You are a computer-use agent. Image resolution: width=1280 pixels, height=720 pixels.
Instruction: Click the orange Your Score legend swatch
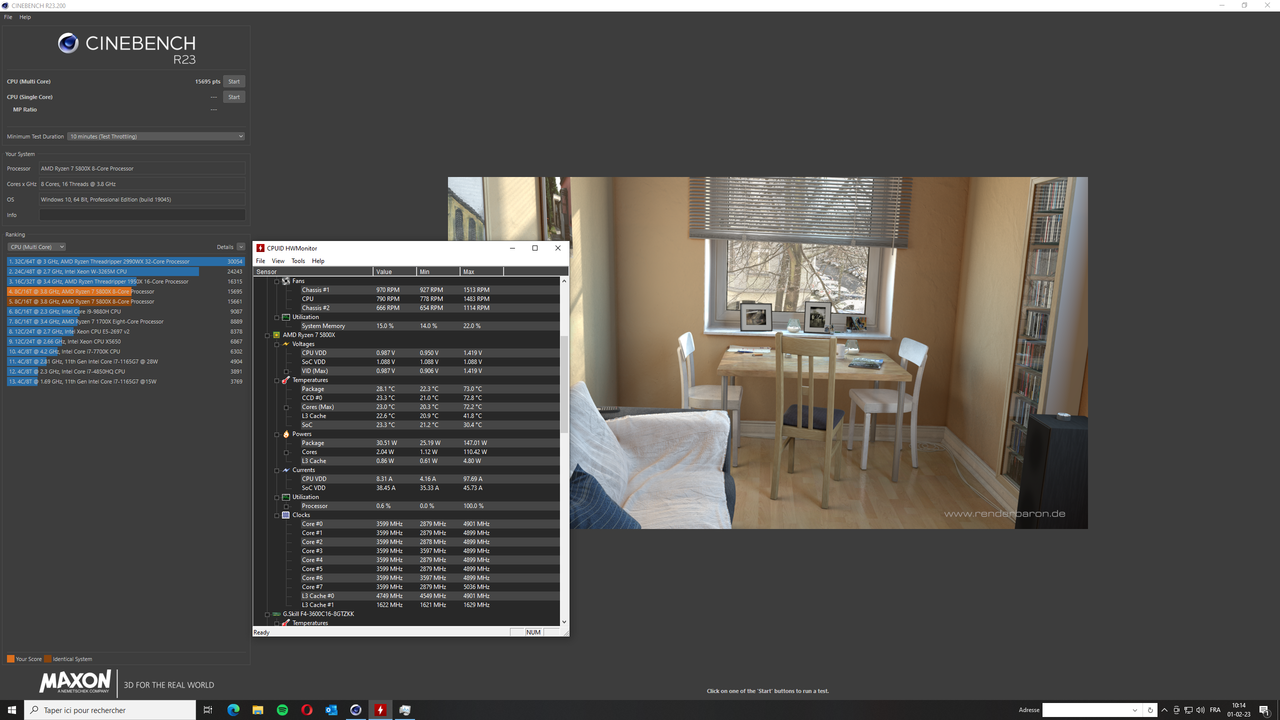point(10,659)
